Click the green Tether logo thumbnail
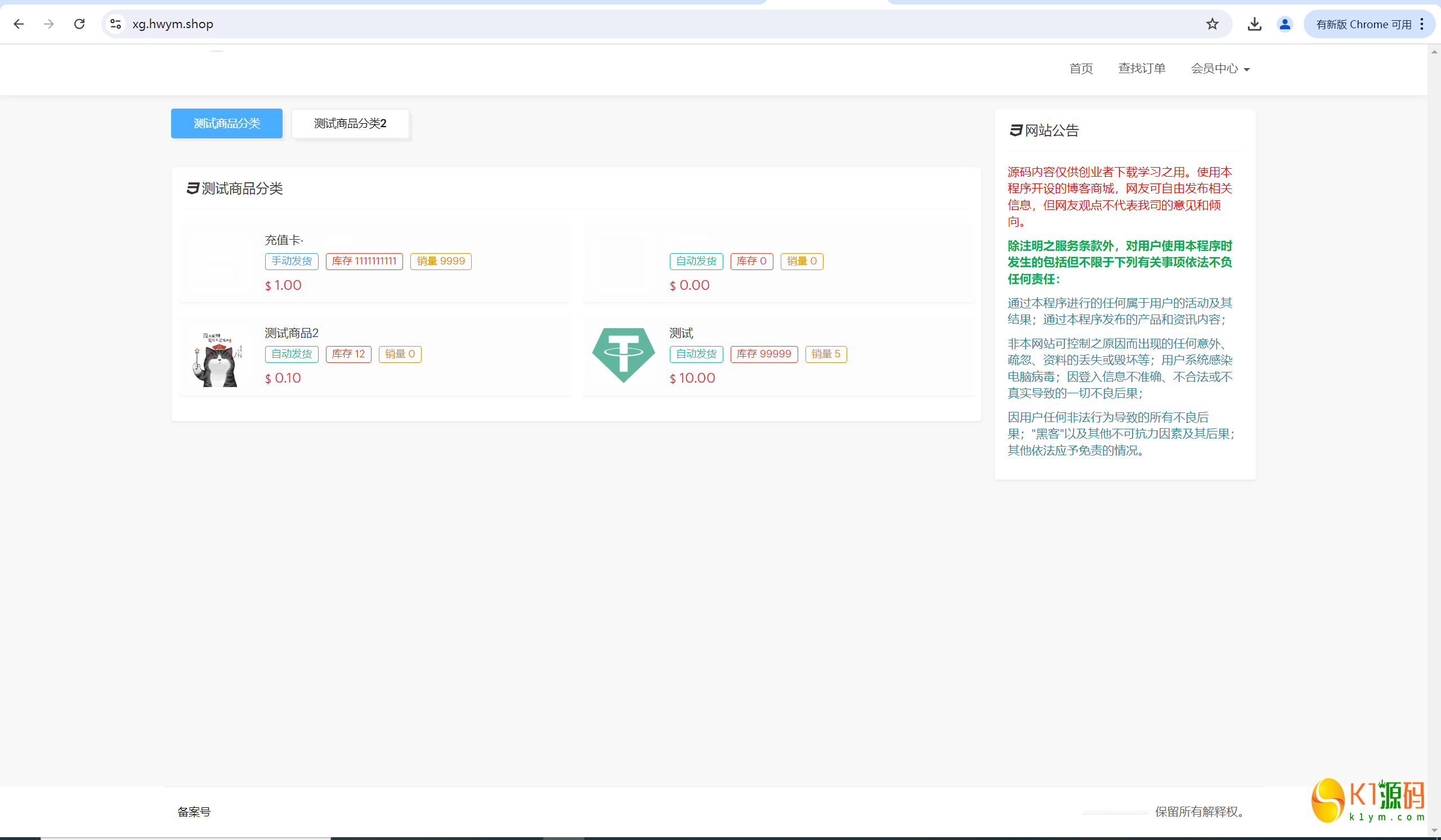The height and width of the screenshot is (840, 1441). pos(623,355)
